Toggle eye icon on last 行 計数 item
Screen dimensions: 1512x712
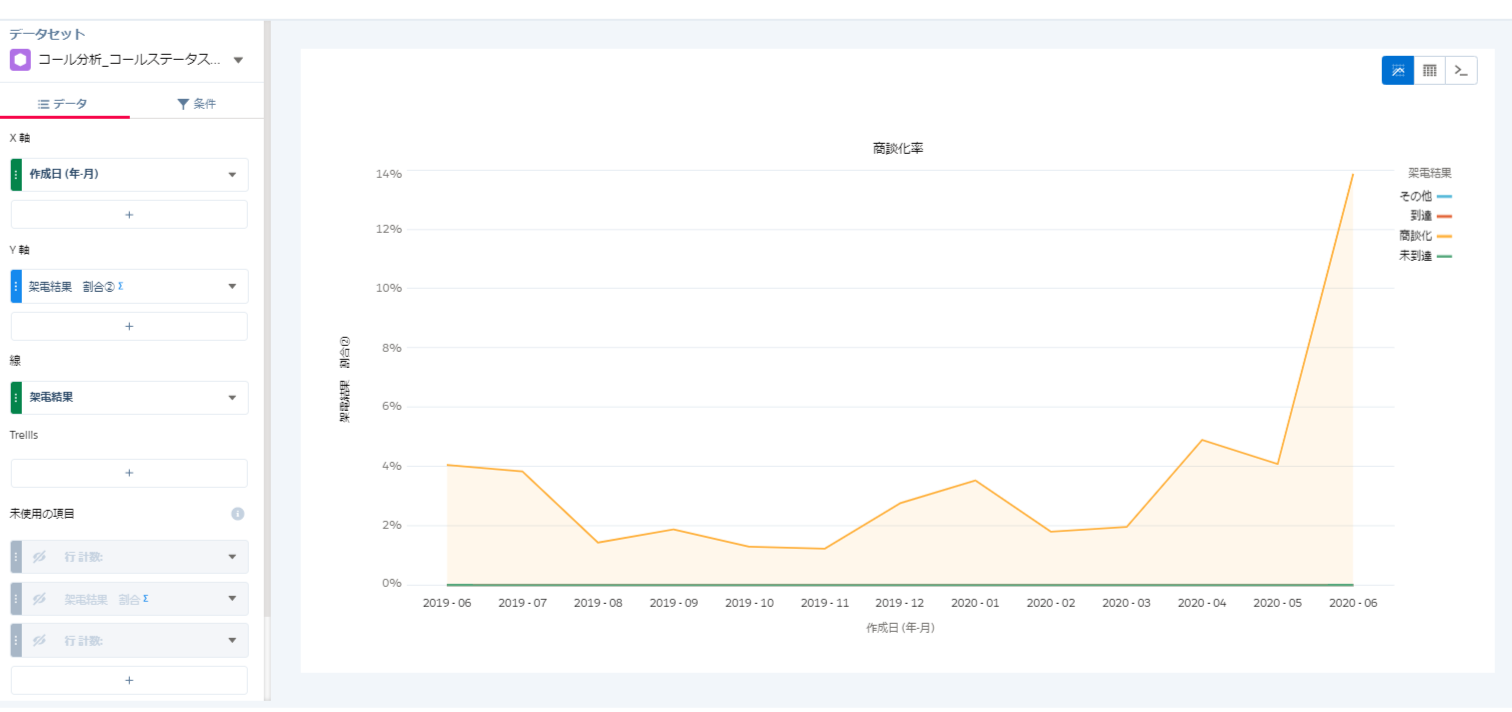[x=40, y=640]
